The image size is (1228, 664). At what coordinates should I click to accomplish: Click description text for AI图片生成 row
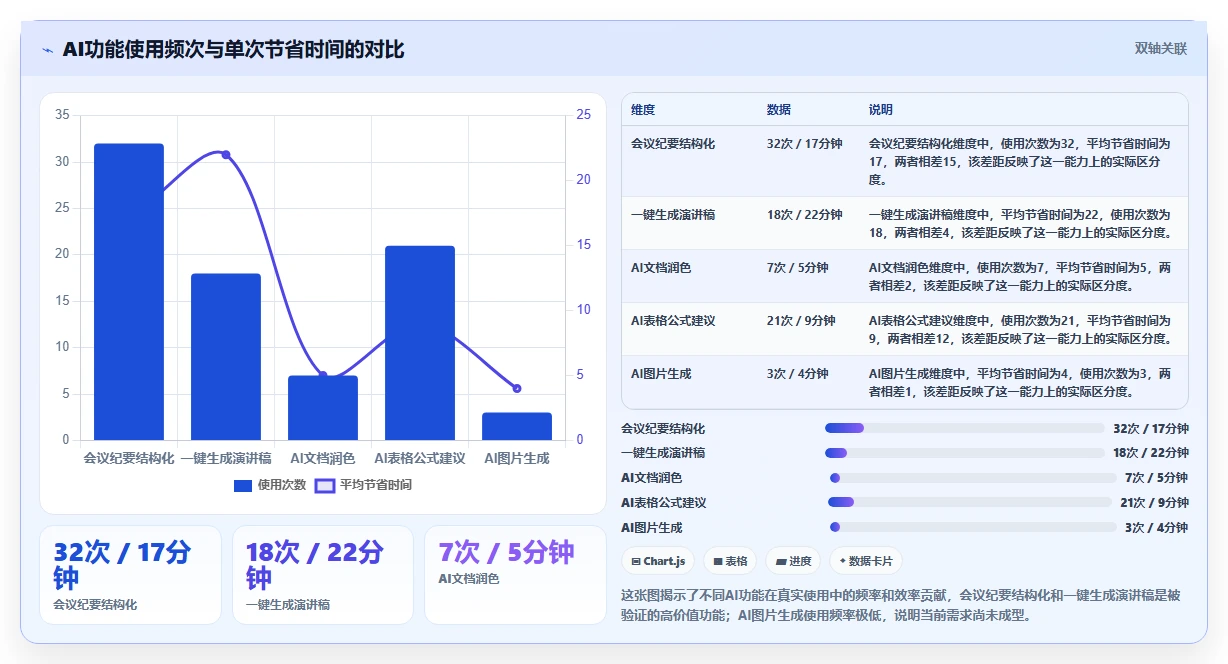pyautogui.click(x=1020, y=383)
